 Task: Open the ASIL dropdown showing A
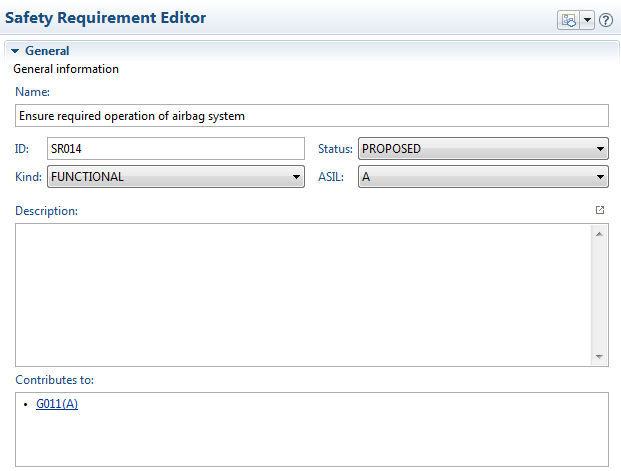[x=483, y=177]
